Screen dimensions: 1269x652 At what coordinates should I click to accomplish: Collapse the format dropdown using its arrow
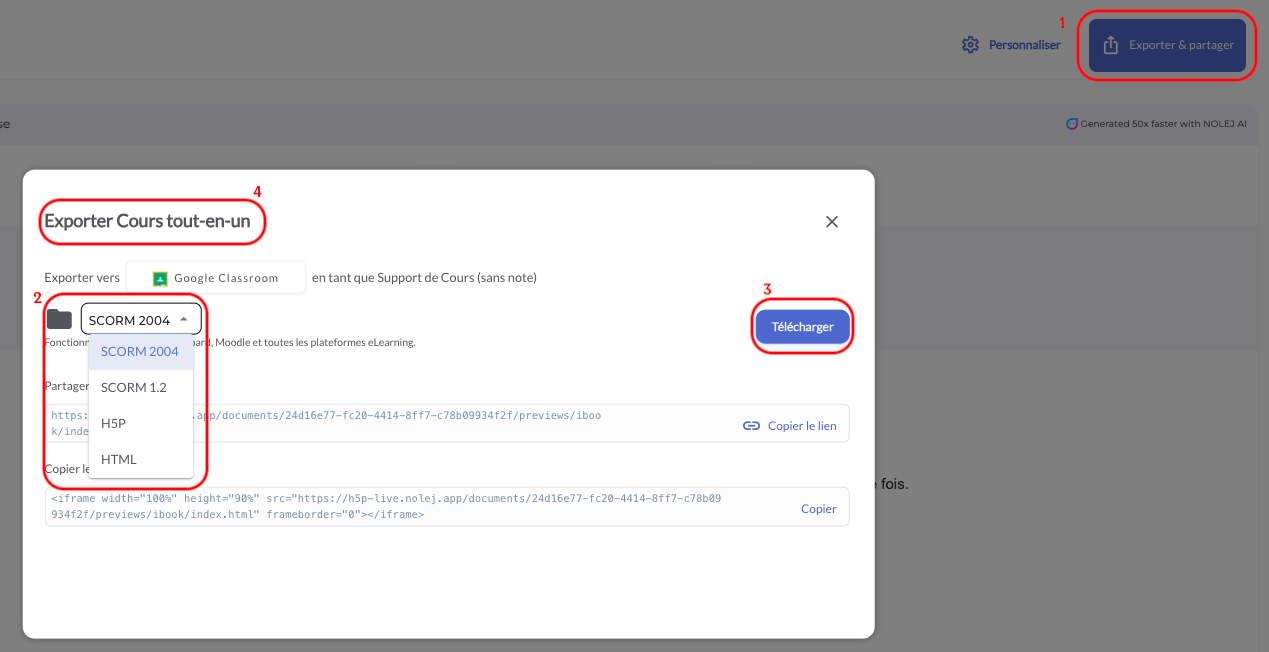[x=184, y=319]
